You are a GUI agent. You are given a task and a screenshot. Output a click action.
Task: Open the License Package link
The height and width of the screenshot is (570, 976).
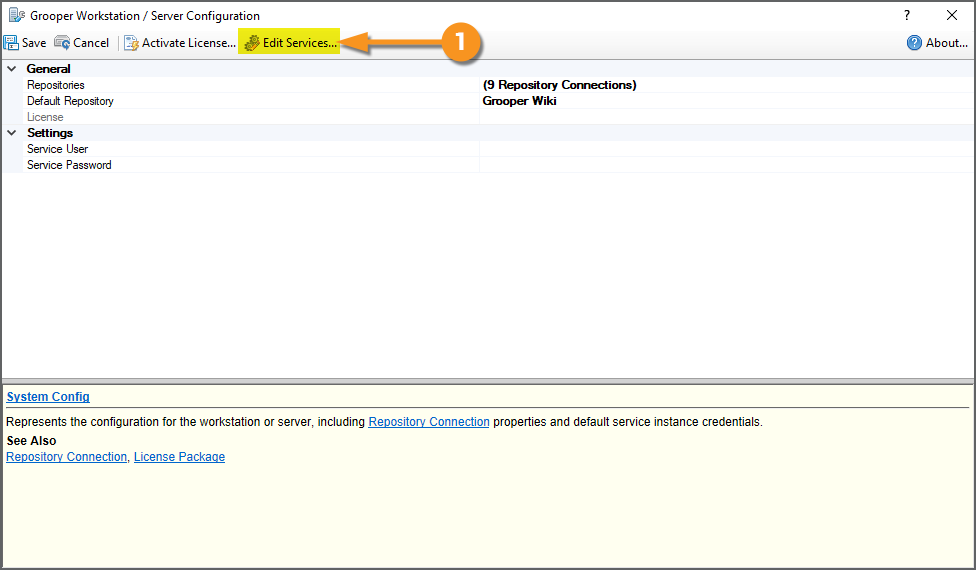click(179, 457)
